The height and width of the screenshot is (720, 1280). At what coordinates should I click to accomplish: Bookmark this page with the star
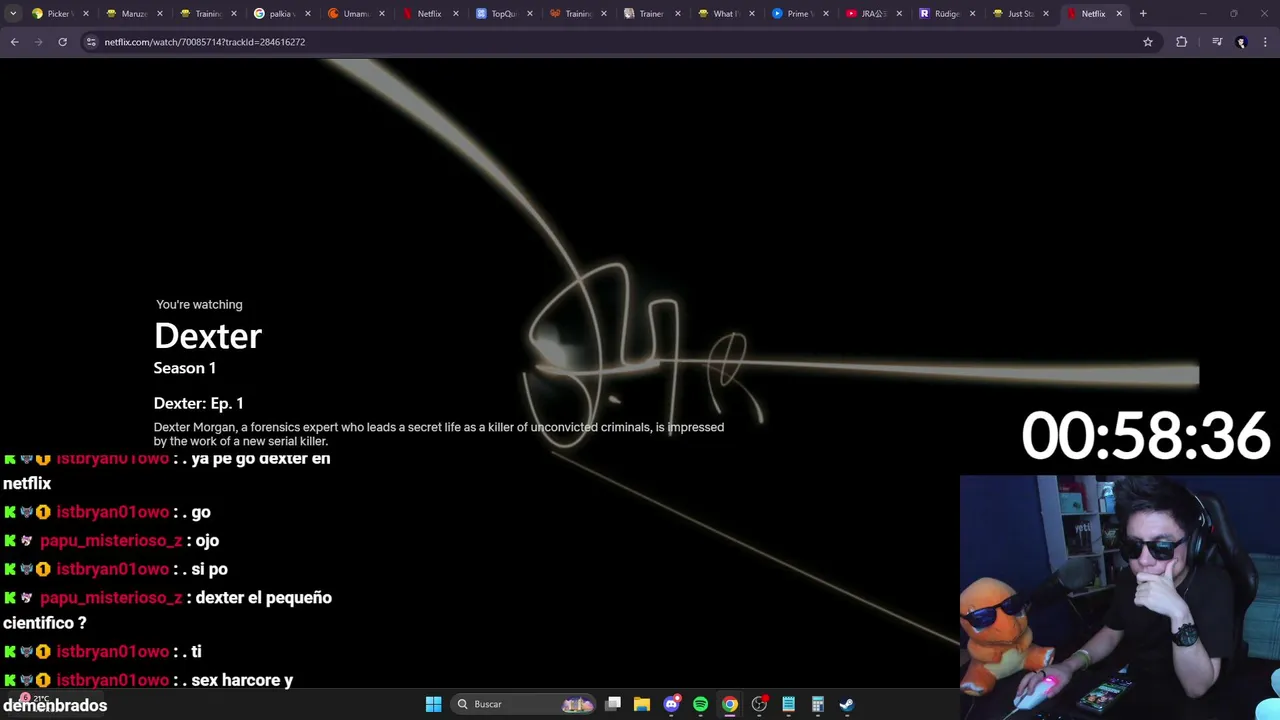click(x=1148, y=42)
